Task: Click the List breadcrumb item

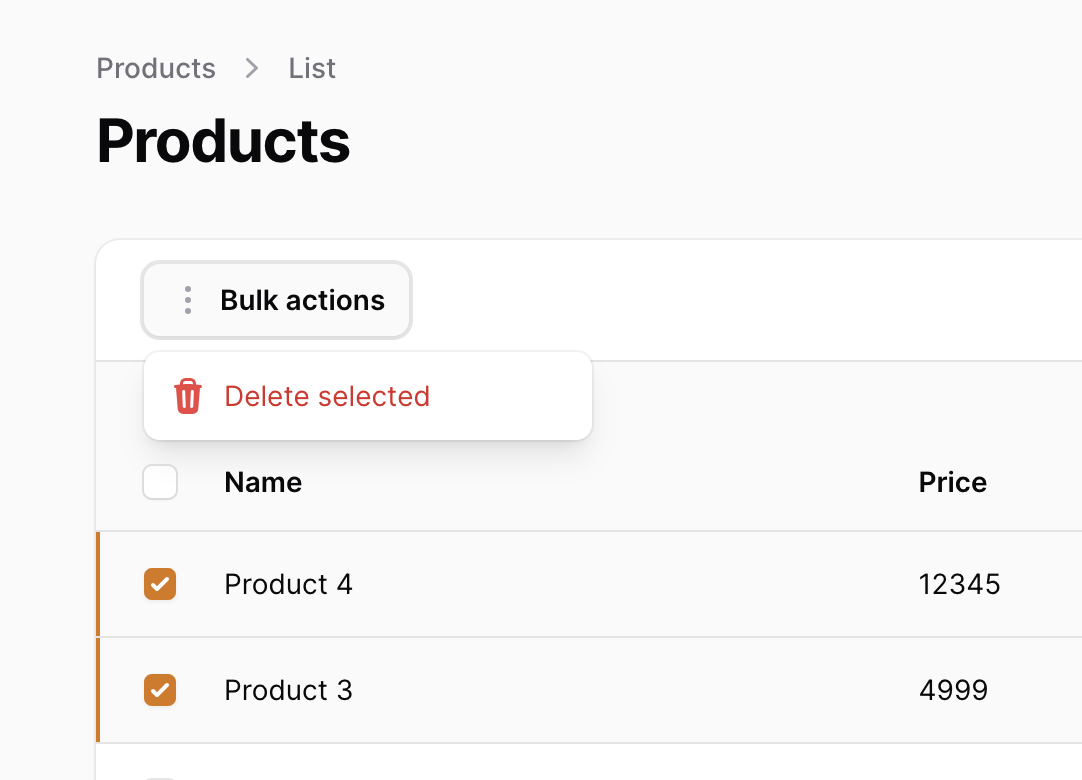Action: [312, 68]
